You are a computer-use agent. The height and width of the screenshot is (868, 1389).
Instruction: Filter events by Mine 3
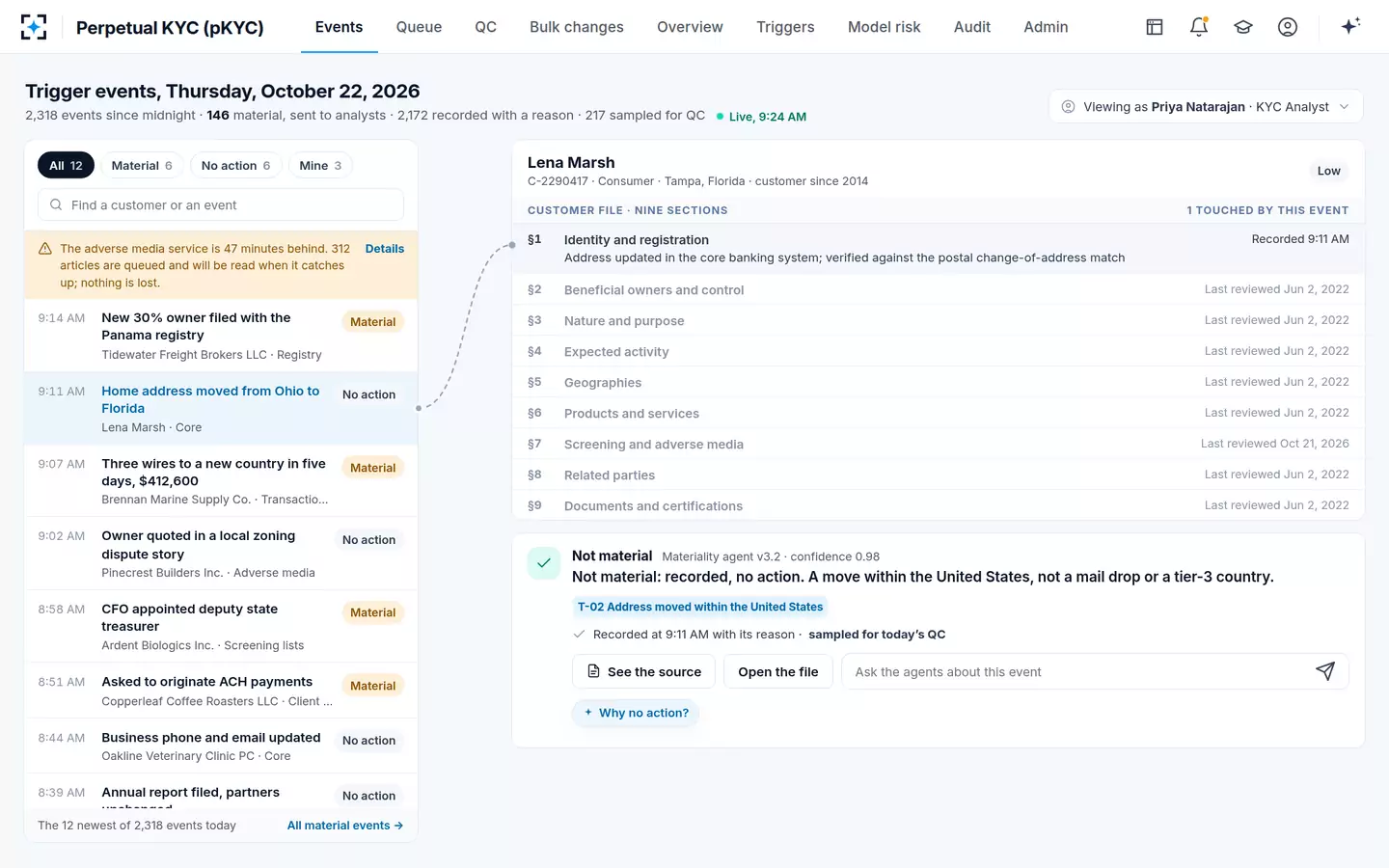(320, 166)
